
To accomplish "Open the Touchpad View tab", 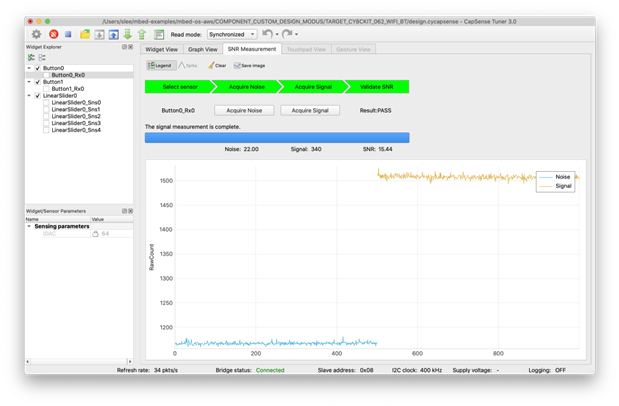I will pyautogui.click(x=306, y=49).
